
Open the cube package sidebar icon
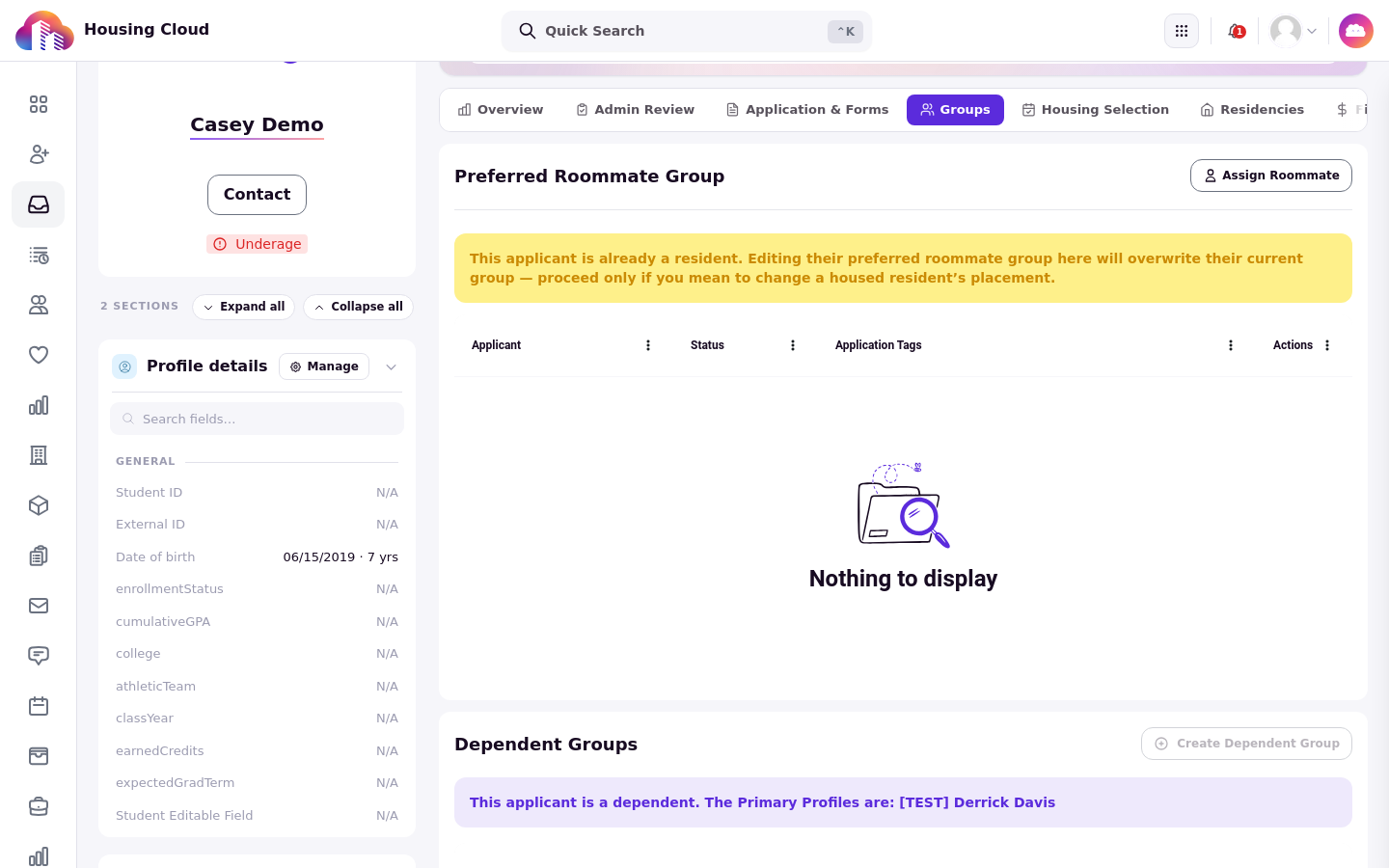[x=39, y=505]
